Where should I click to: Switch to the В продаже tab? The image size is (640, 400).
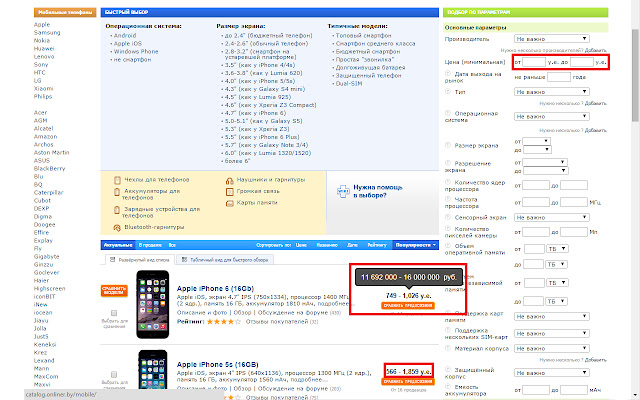150,245
